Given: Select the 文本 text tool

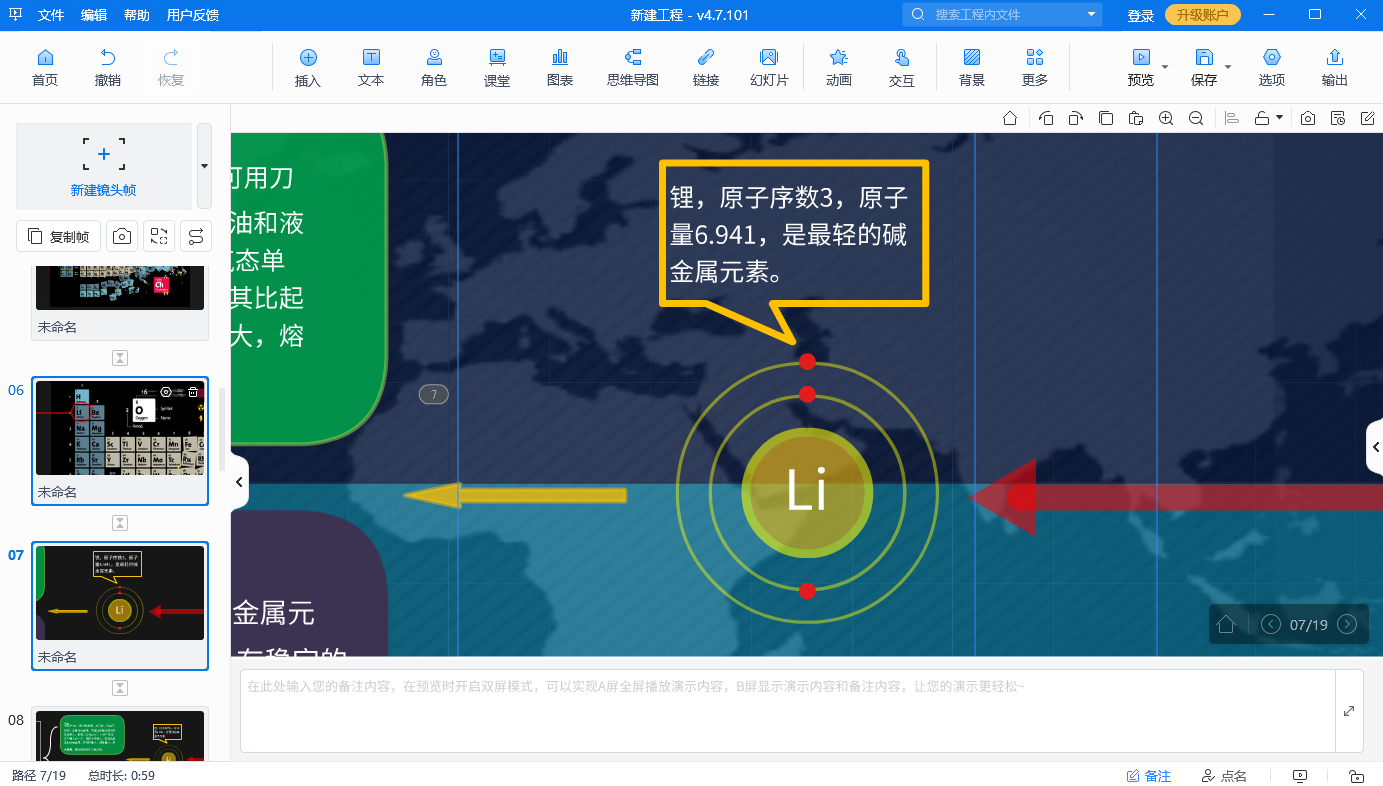Looking at the screenshot, I should tap(371, 67).
